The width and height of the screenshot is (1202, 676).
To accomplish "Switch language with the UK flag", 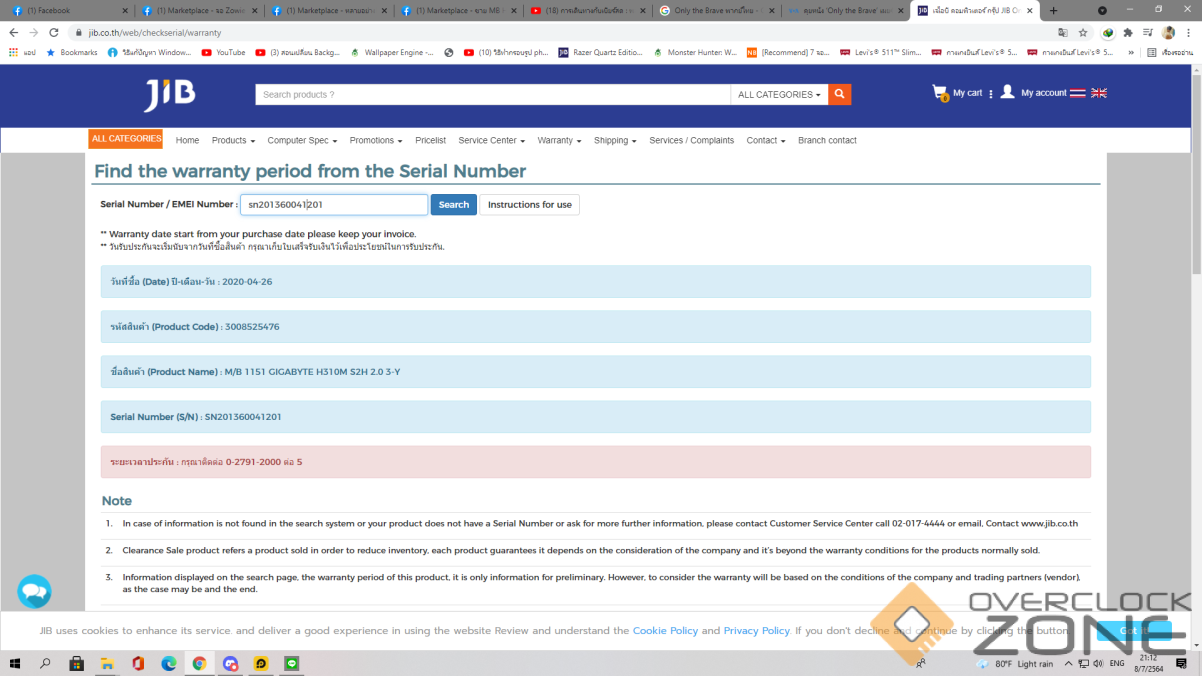I will coord(1099,93).
